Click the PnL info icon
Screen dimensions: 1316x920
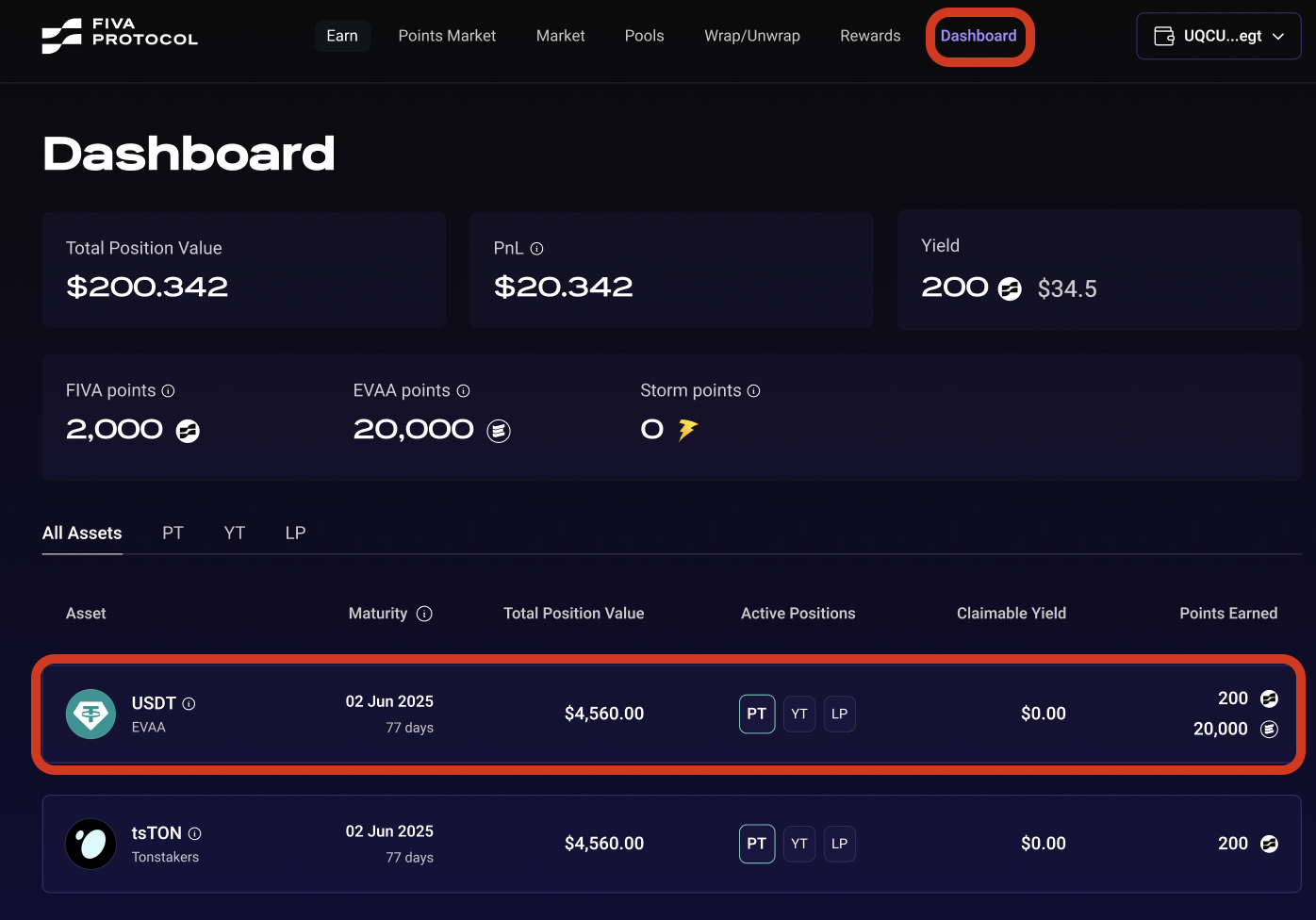[537, 249]
